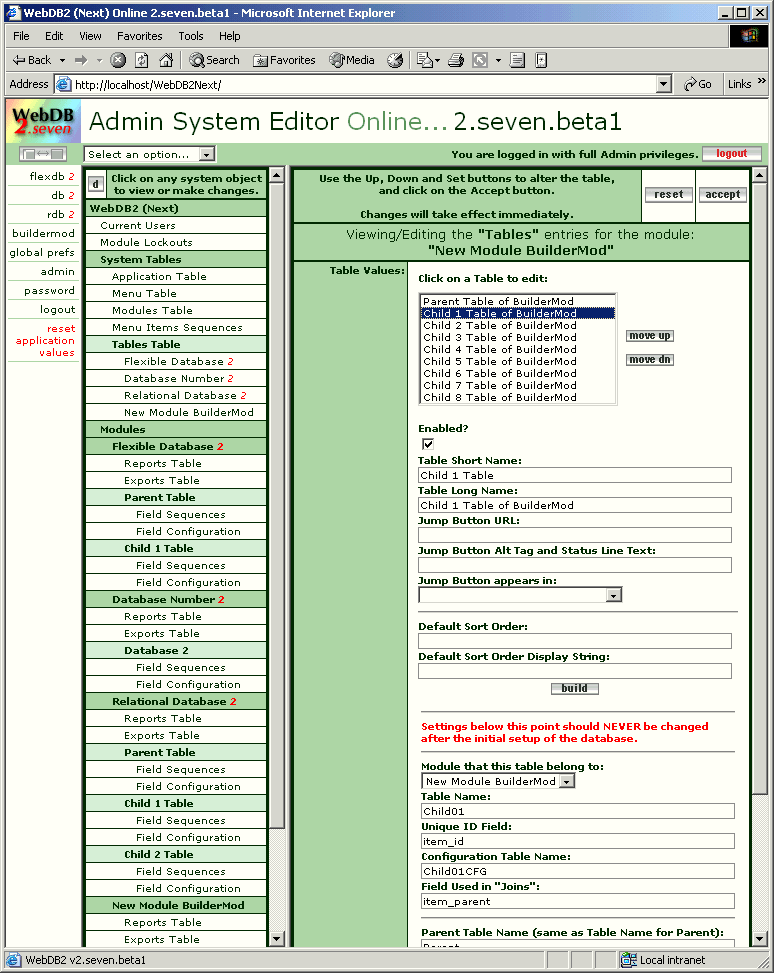Click the WebDB 2.seven logo
Viewport: 774px width, 973px height.
[42, 121]
